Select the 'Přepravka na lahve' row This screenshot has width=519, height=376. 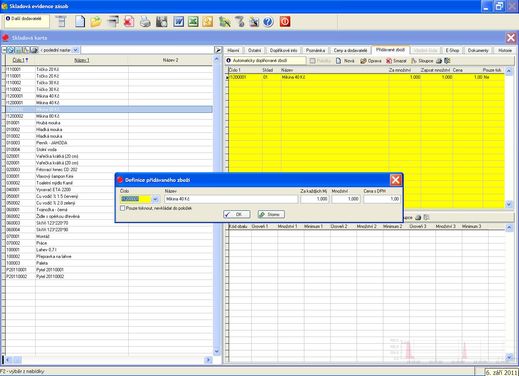tap(109, 256)
